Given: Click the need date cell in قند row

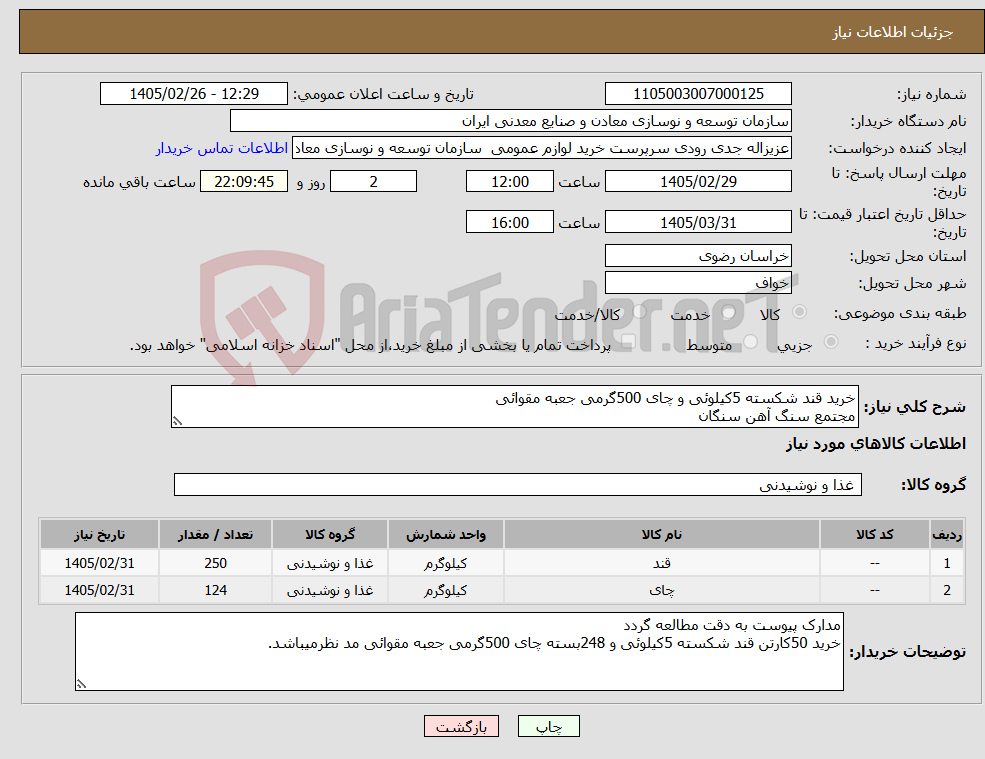Looking at the screenshot, I should [99, 563].
